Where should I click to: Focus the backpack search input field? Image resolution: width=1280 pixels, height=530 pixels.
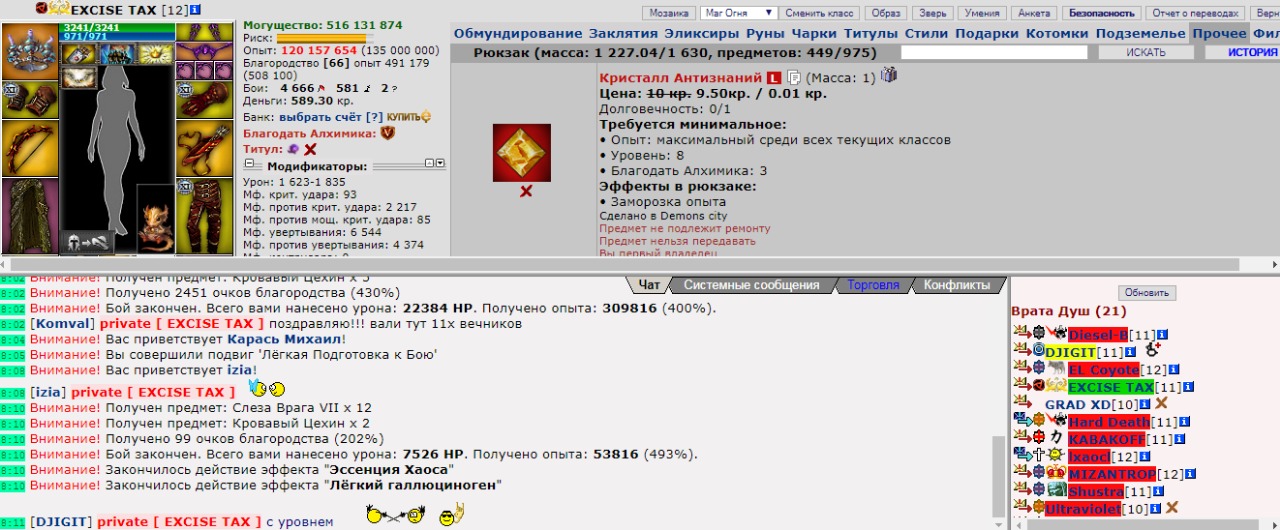[995, 52]
